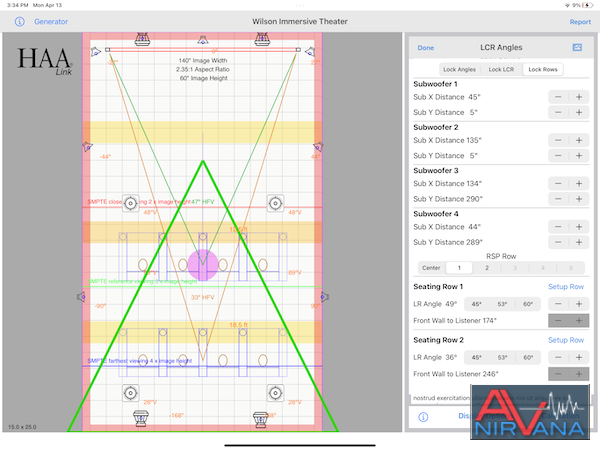Increase Subwoofer 2 Sub Y Distance
Viewport: 600px width, 450px height.
click(x=579, y=156)
